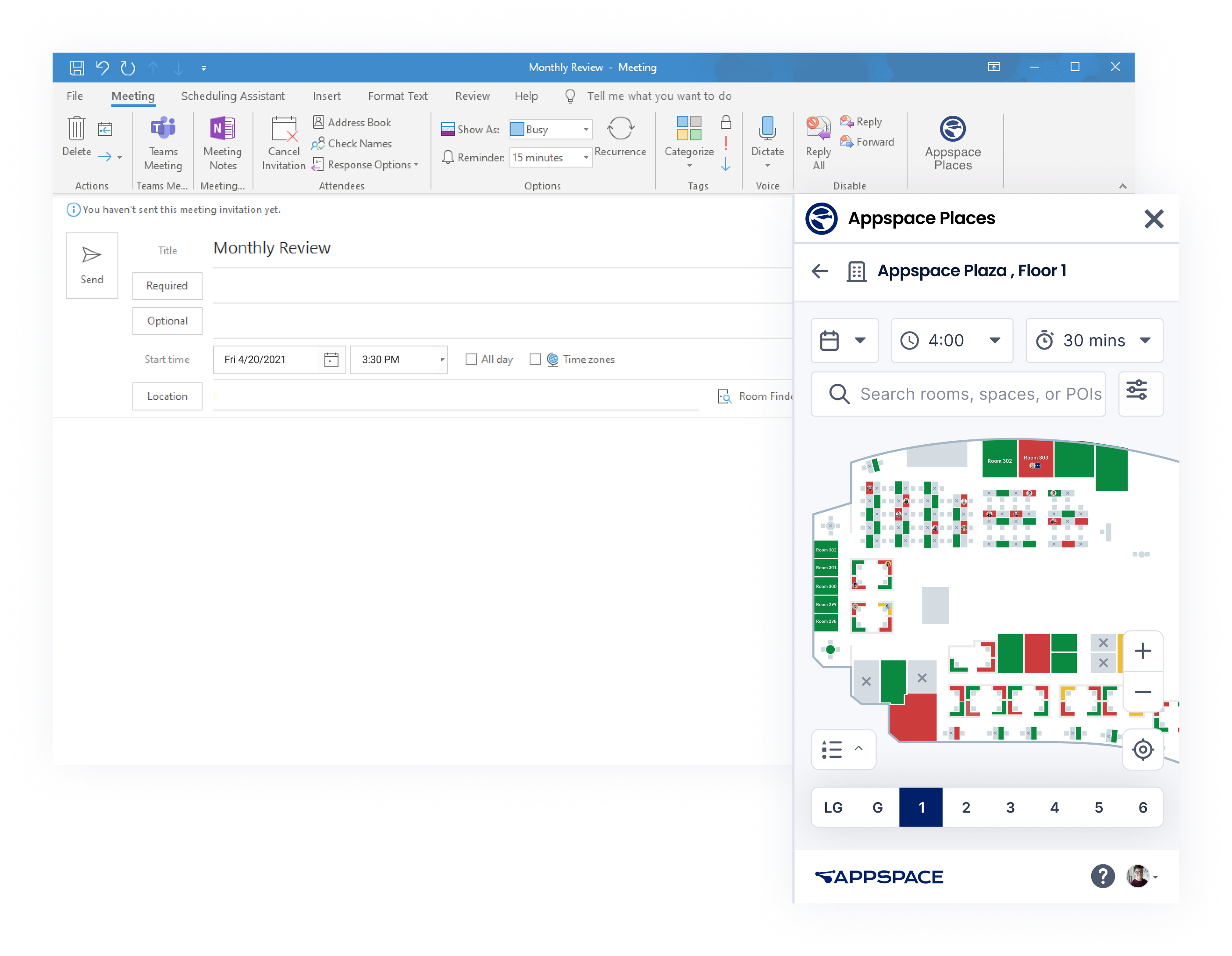Open the Recurrence settings
Screen dimensions: 1232x956
click(620, 136)
